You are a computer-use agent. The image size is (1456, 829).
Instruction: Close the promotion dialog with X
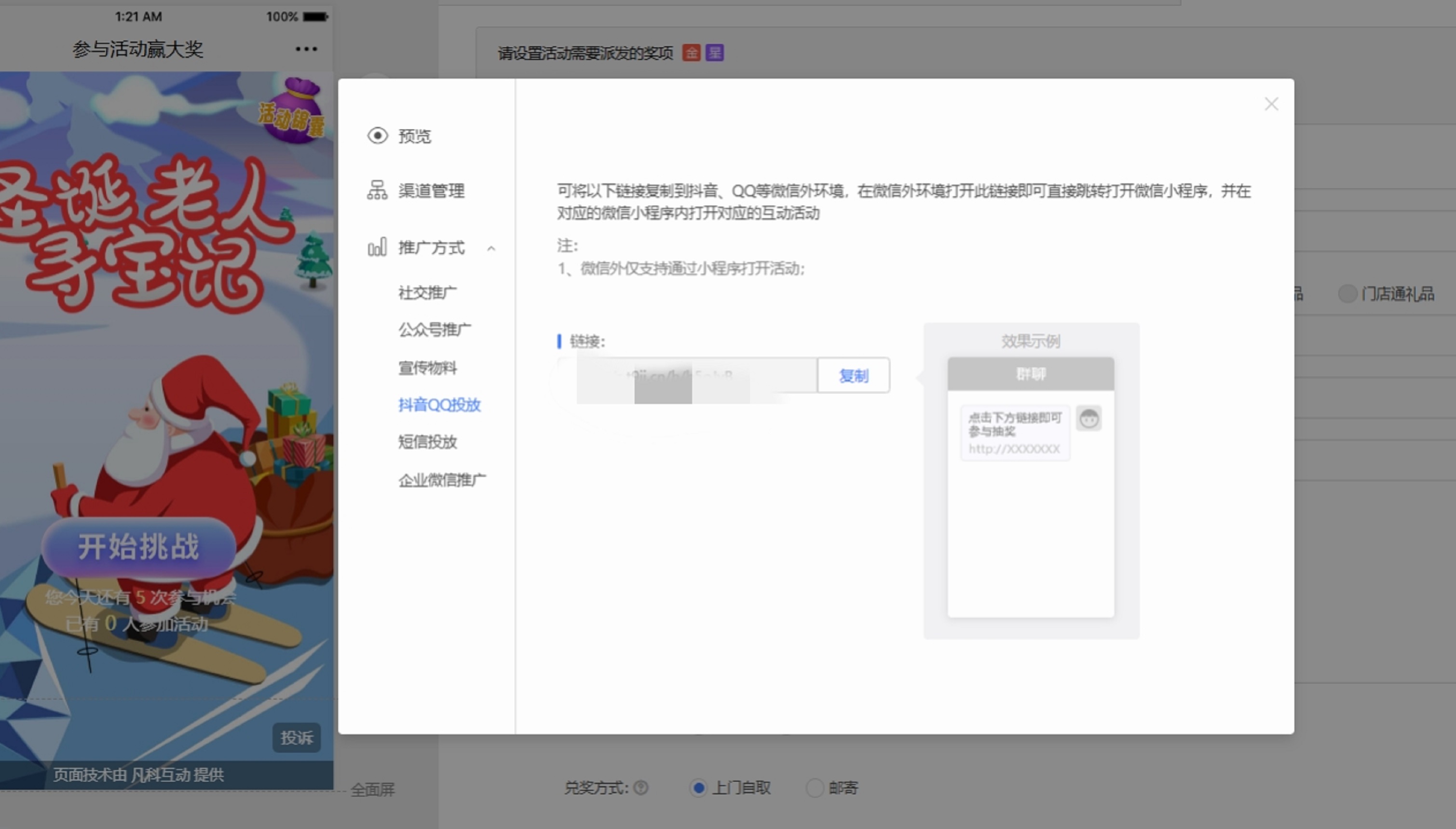coord(1271,104)
